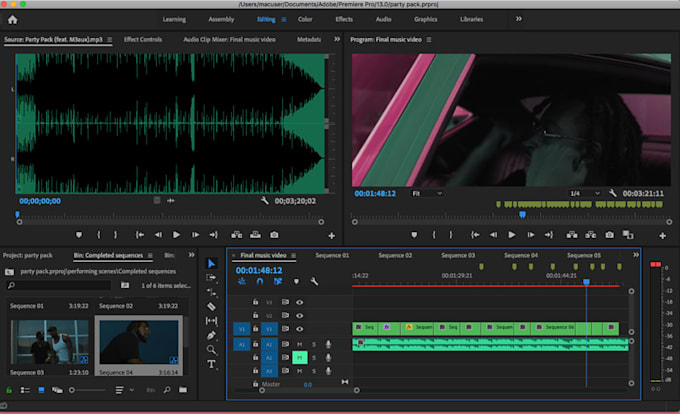This screenshot has height=414, width=680.
Task: Open Comparison View in Program monitor
Action: click(628, 235)
